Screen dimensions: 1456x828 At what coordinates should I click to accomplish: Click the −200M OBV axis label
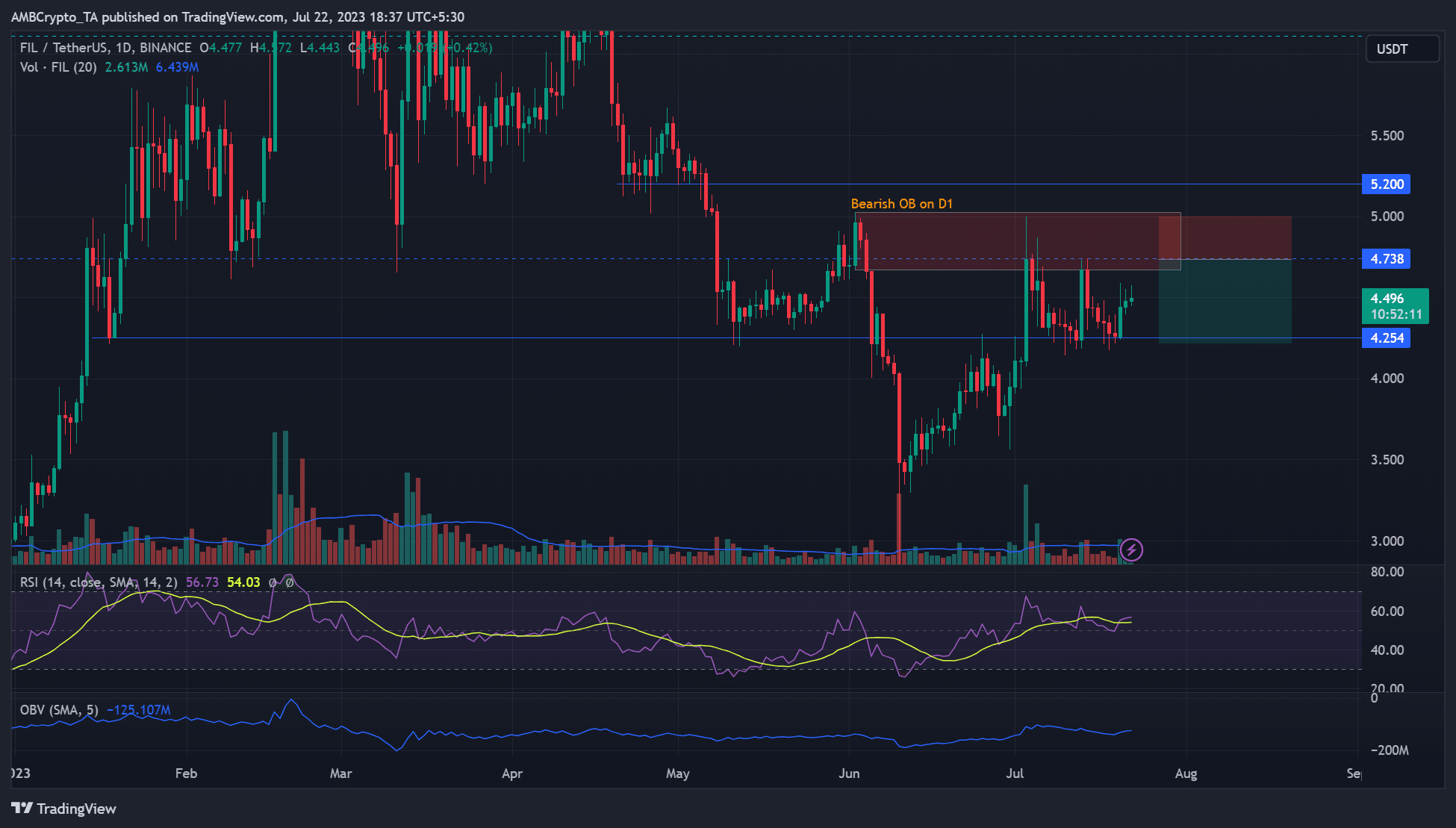[1390, 750]
